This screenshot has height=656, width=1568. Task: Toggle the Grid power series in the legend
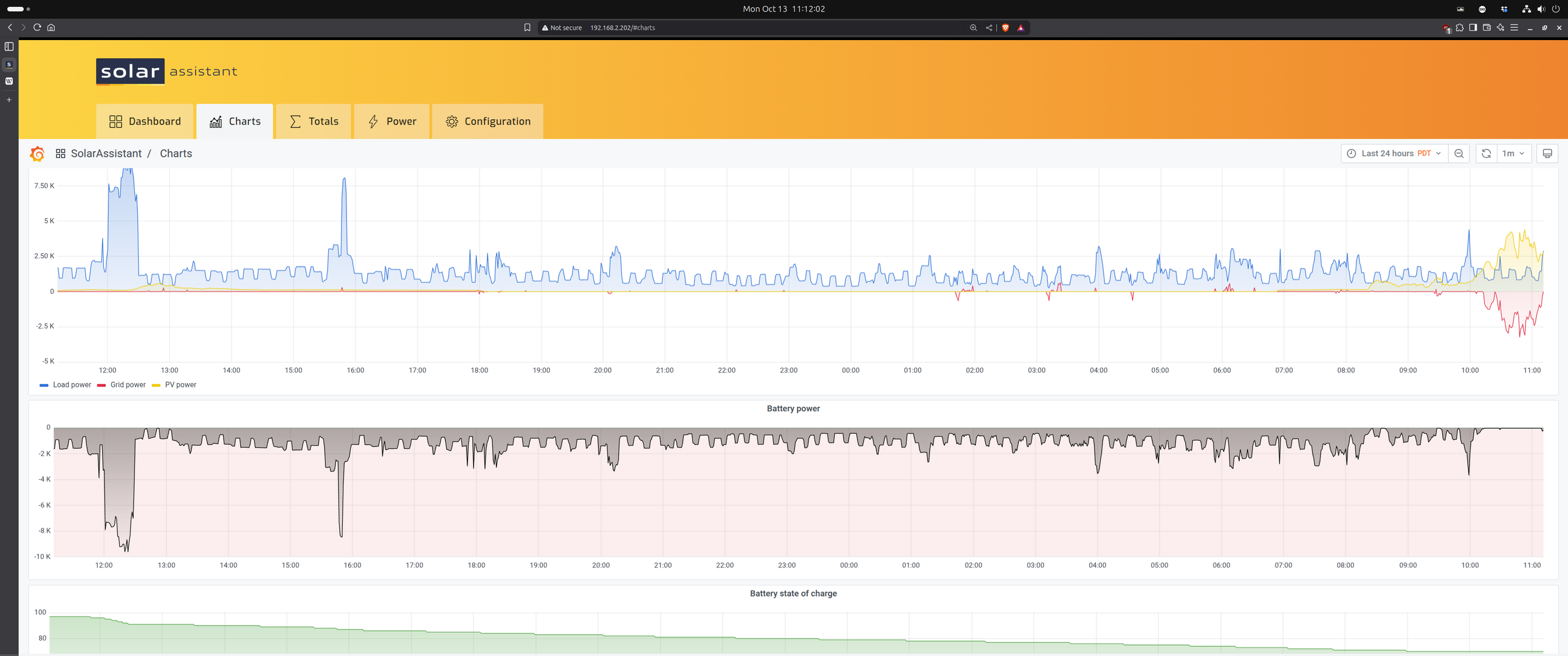pos(128,384)
